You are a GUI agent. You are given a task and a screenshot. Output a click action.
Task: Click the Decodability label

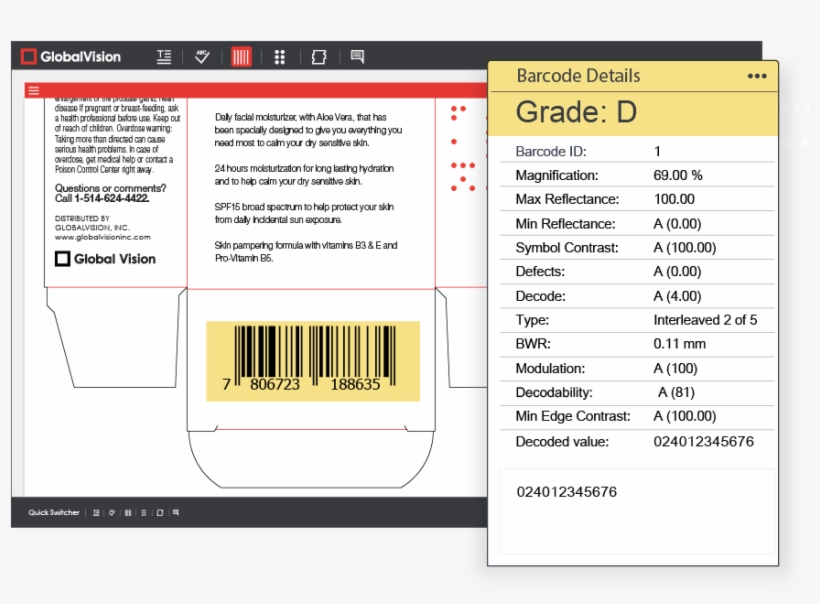point(554,392)
